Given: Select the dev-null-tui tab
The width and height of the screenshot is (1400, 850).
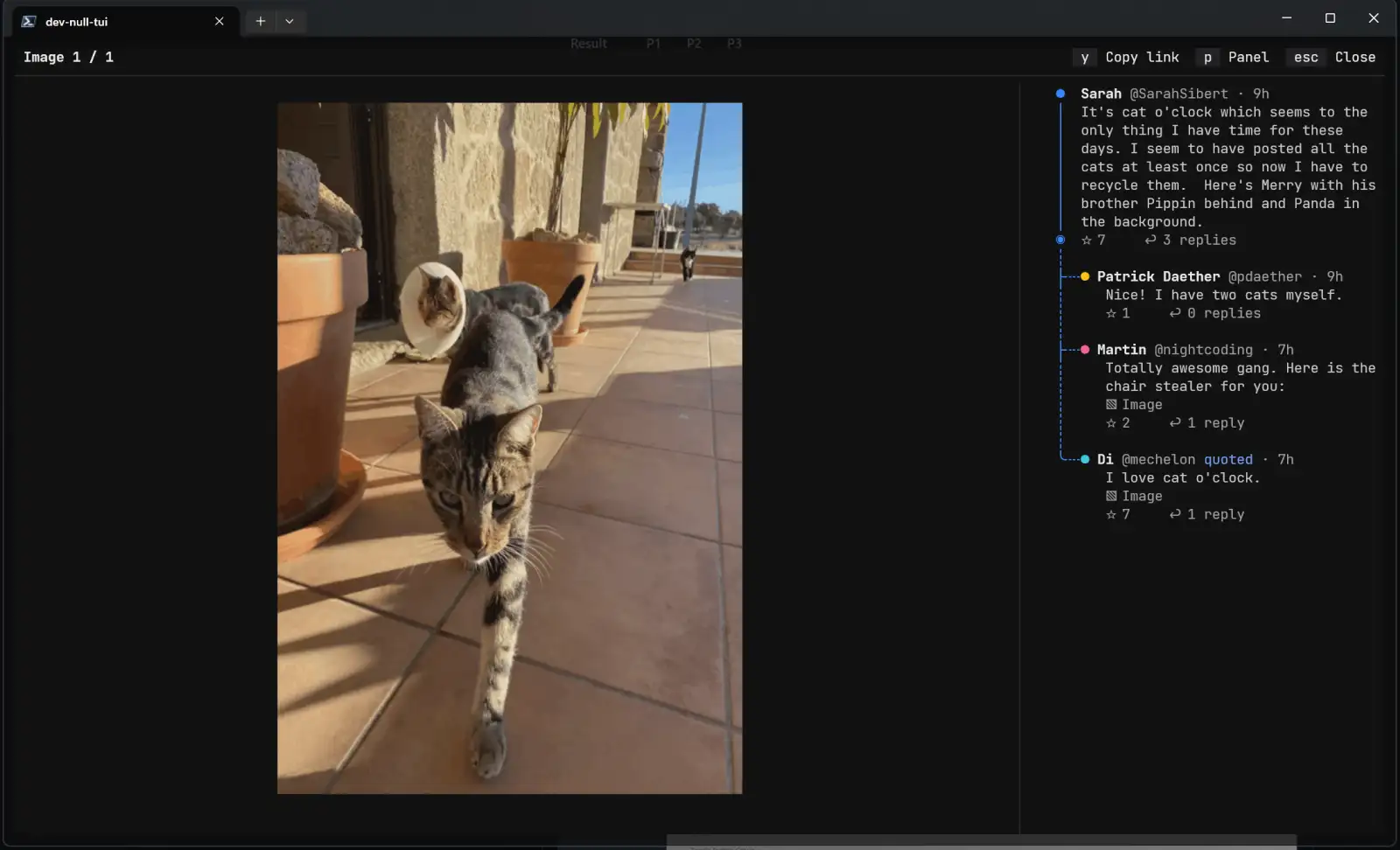Looking at the screenshot, I should pos(126,21).
